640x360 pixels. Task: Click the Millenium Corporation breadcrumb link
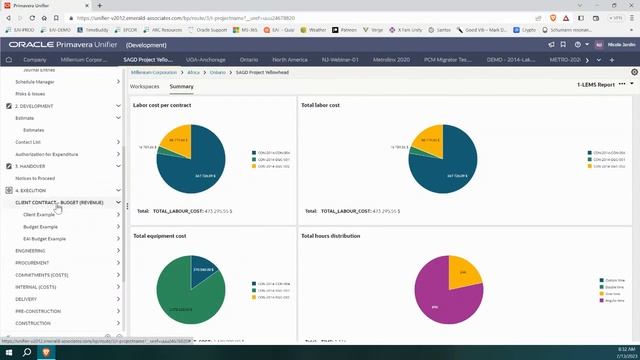154,72
